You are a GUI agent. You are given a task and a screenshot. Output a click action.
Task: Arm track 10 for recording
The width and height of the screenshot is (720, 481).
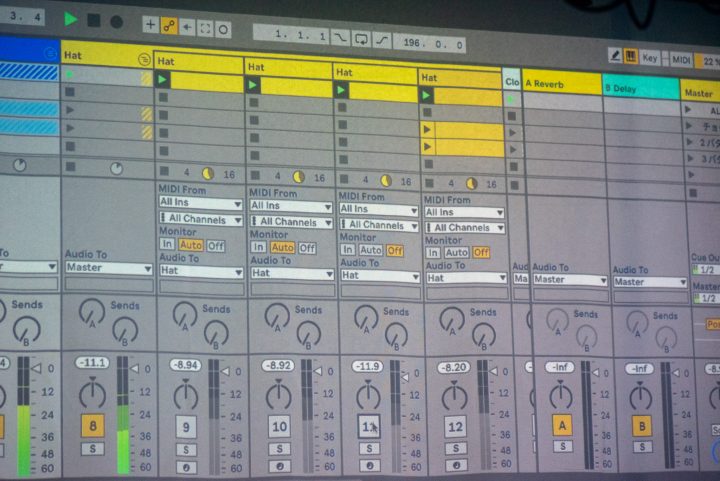pyautogui.click(x=279, y=466)
